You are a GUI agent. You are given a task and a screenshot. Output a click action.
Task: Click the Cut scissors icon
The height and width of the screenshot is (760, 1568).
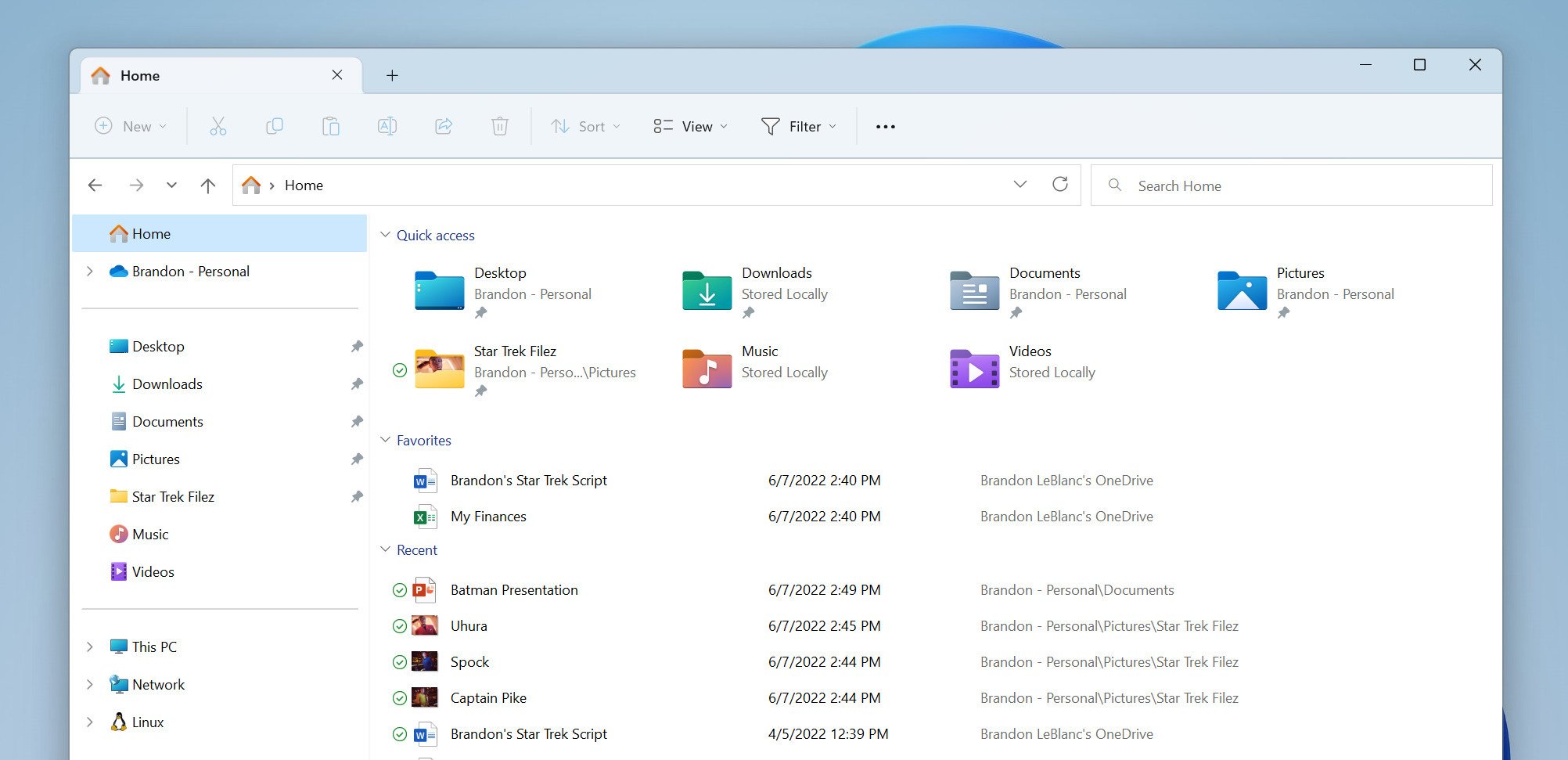coord(218,126)
